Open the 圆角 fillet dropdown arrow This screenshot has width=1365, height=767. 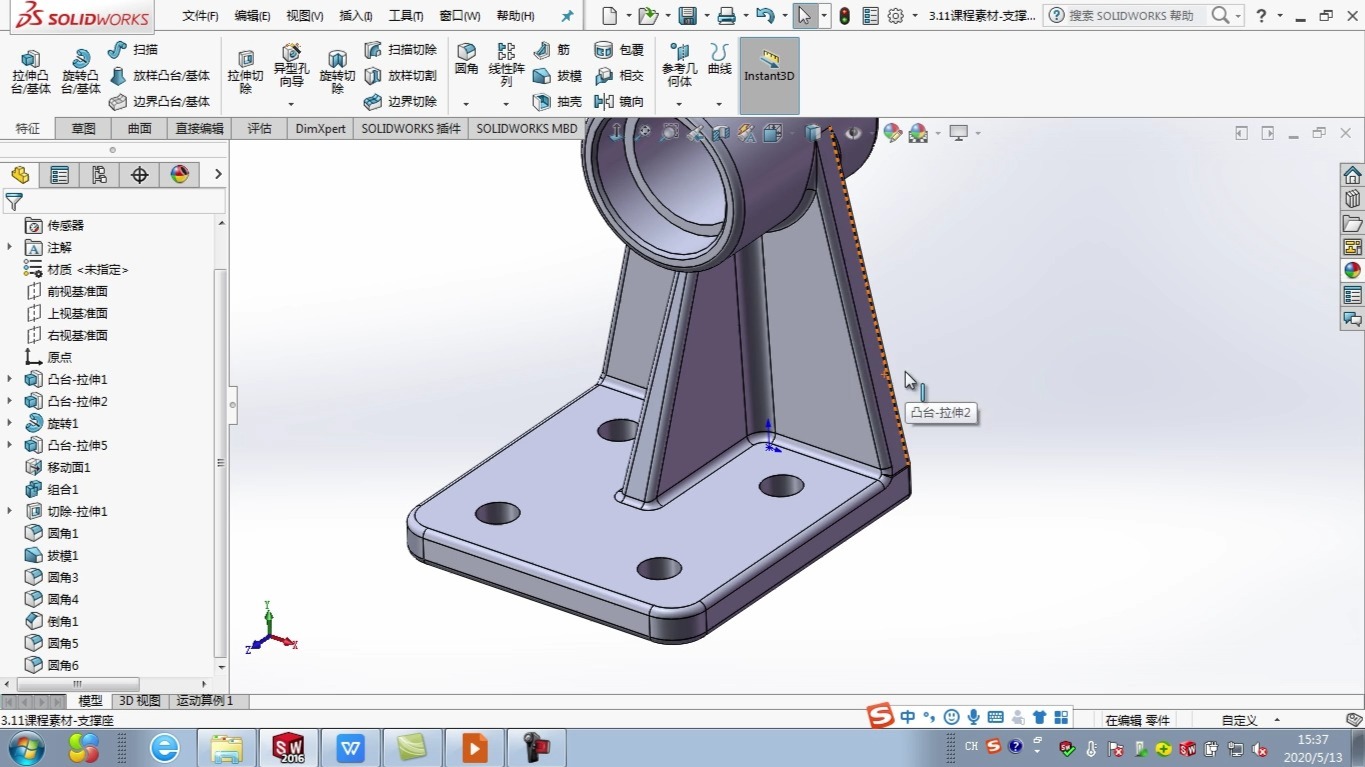click(466, 104)
